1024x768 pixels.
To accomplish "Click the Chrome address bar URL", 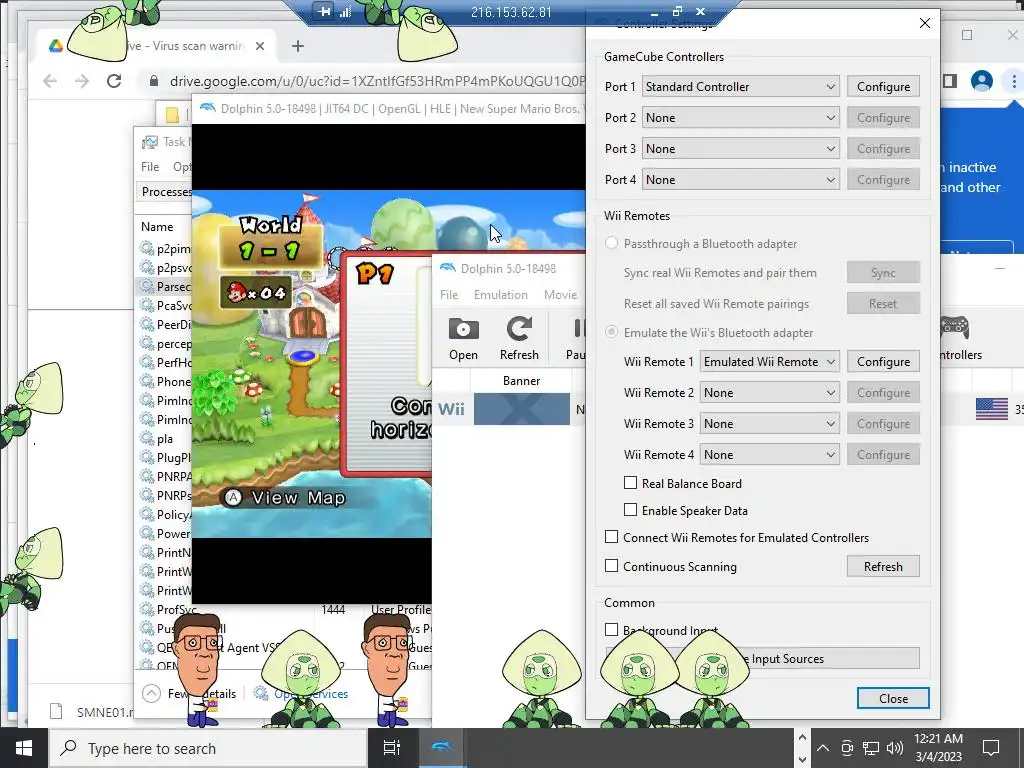I will pos(377,81).
